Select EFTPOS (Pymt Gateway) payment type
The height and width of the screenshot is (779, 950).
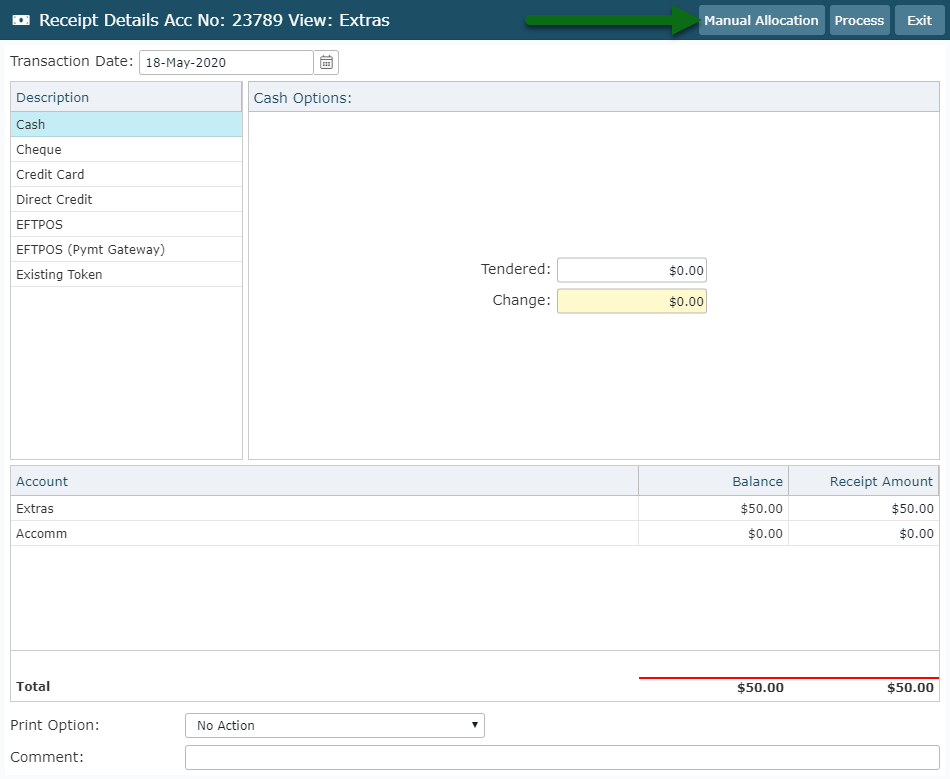126,250
